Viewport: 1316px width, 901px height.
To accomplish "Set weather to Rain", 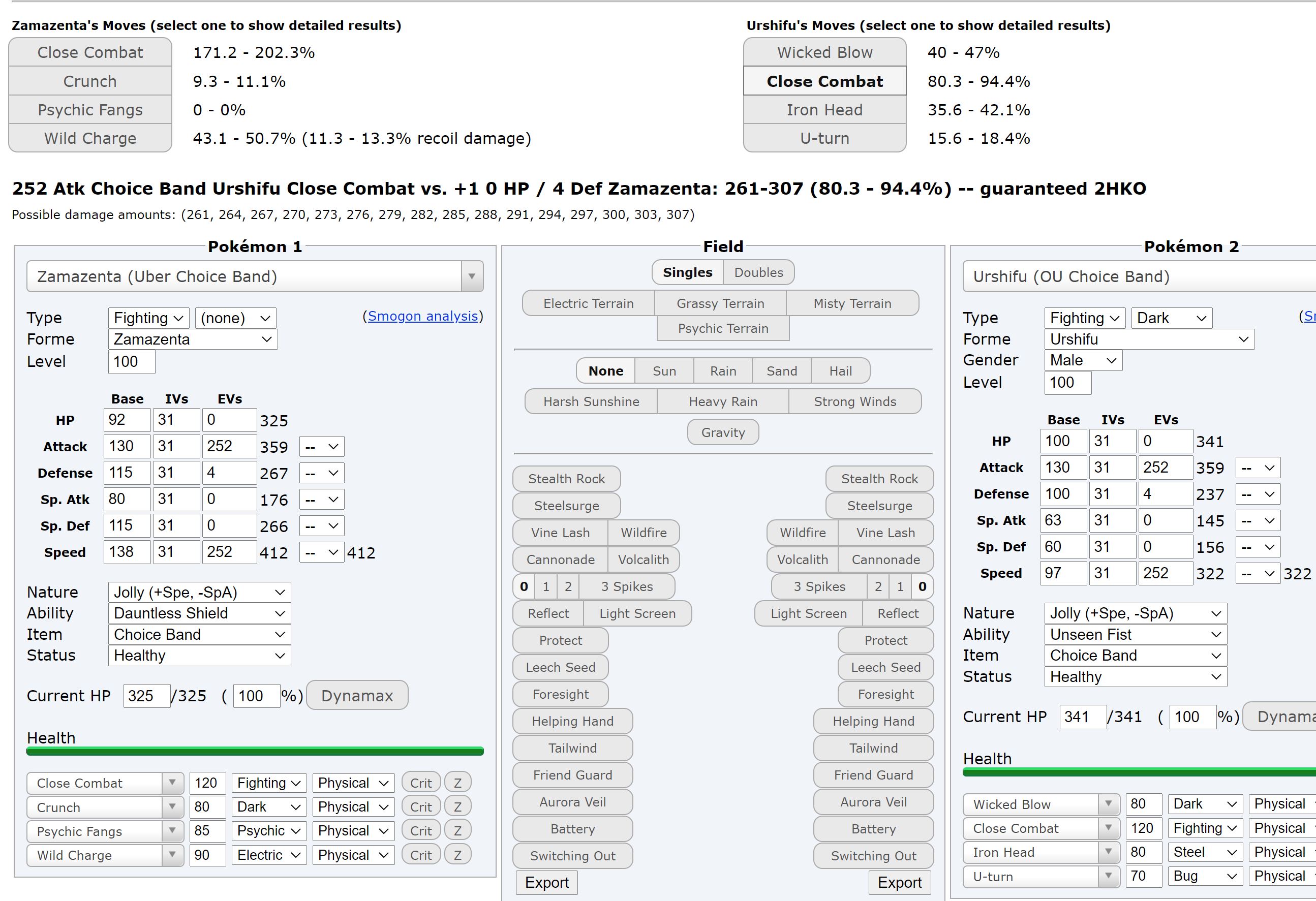I will point(723,370).
